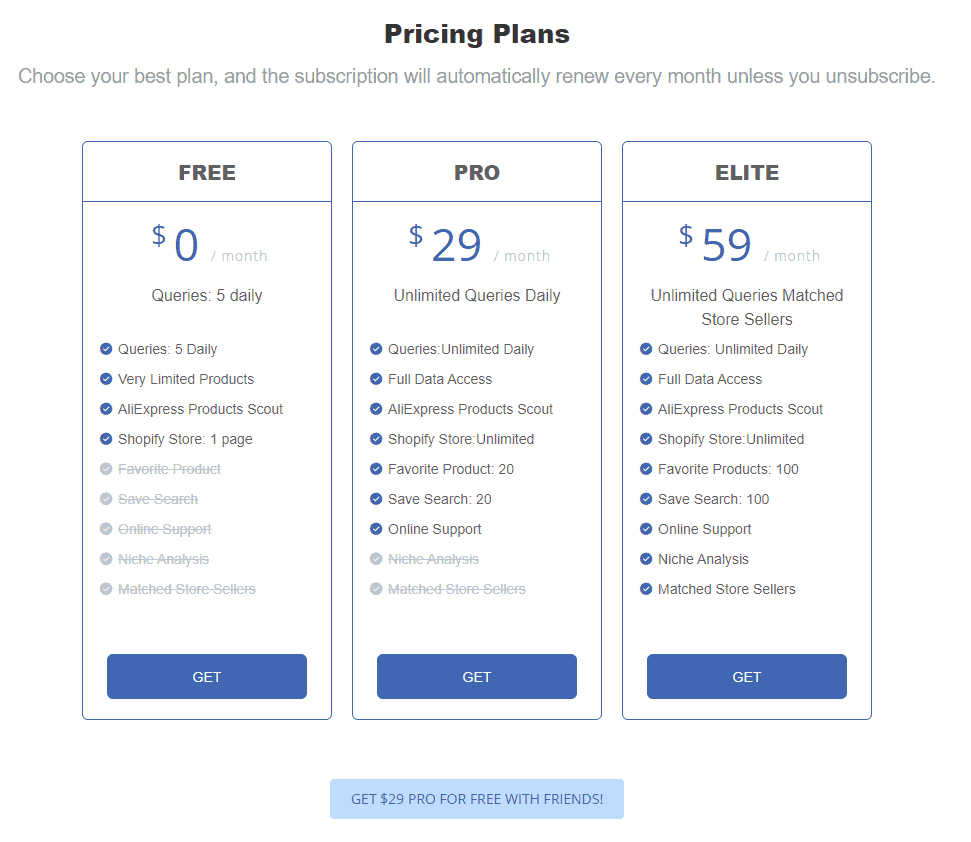Select the check icon next to Shopify Store:Unlimited under PRO
971x842 pixels.
pyautogui.click(x=375, y=439)
